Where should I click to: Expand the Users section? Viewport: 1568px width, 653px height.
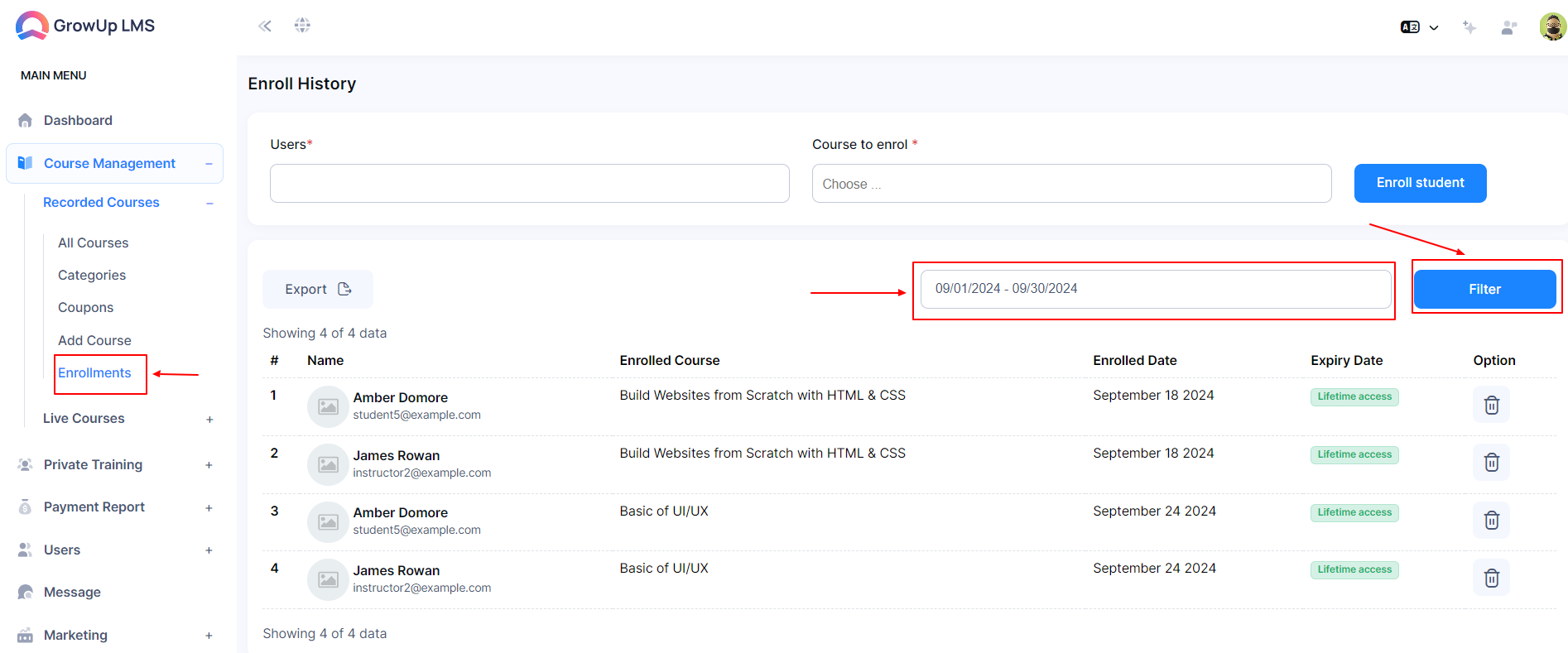click(209, 550)
